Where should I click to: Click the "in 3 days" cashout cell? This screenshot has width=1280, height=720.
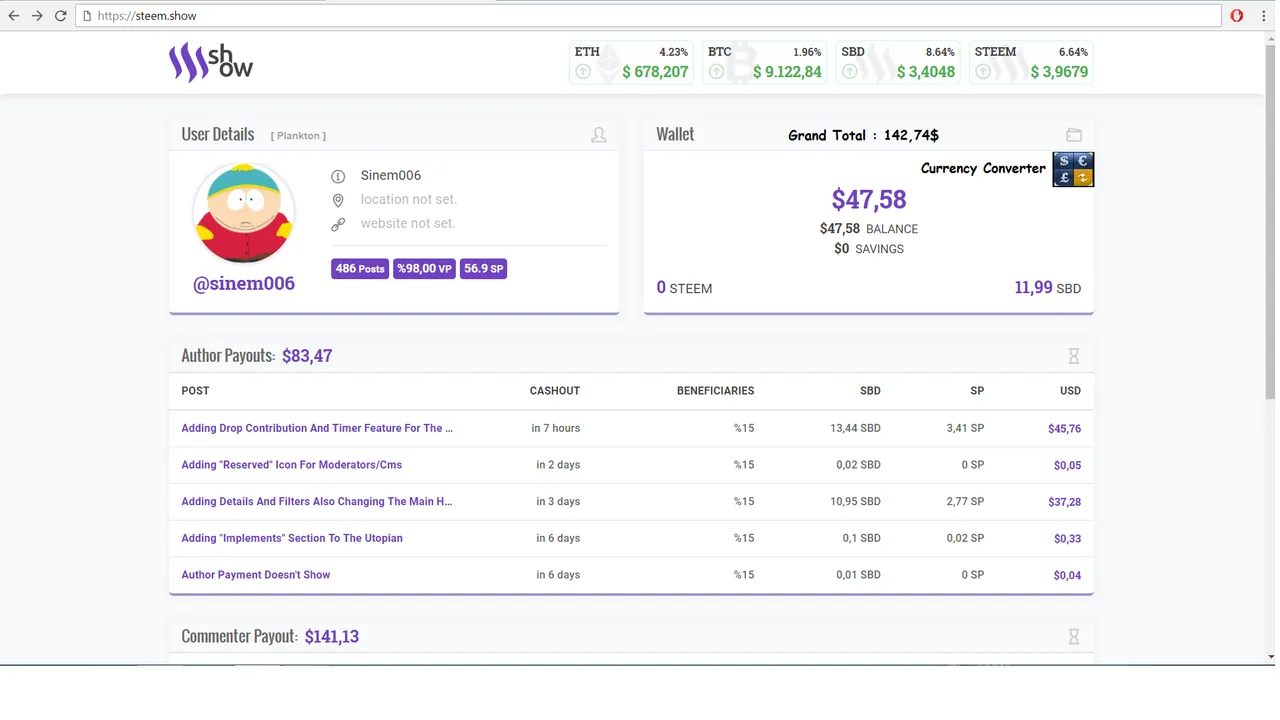coord(558,502)
